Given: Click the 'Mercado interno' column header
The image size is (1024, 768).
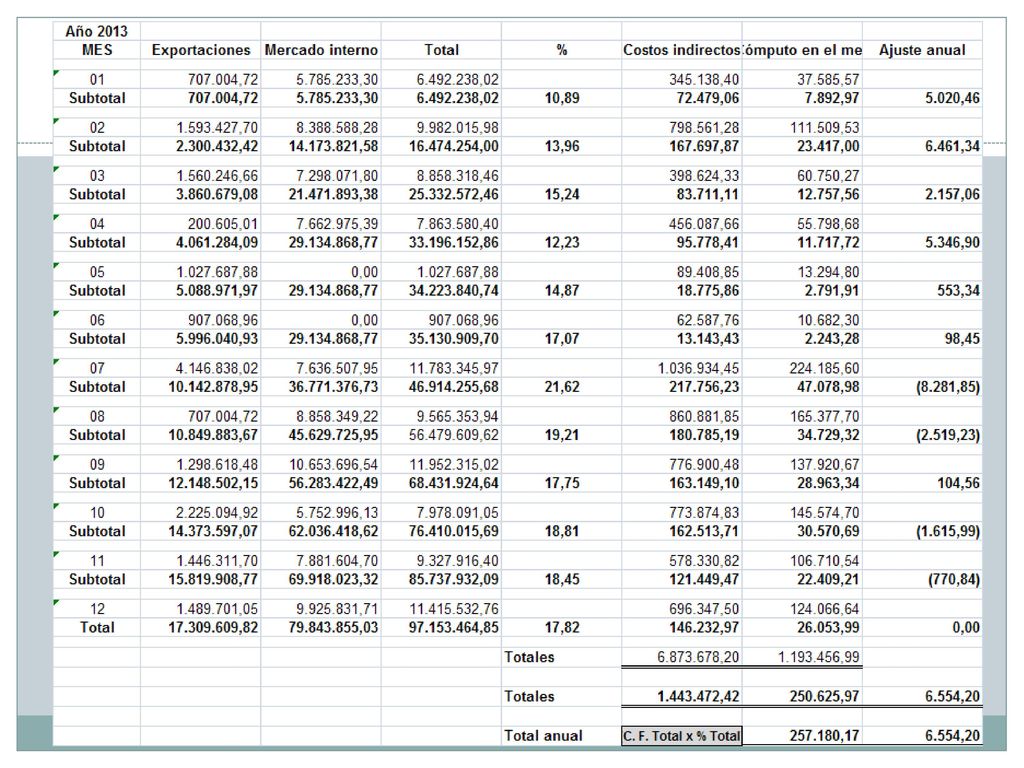Looking at the screenshot, I should tap(321, 50).
